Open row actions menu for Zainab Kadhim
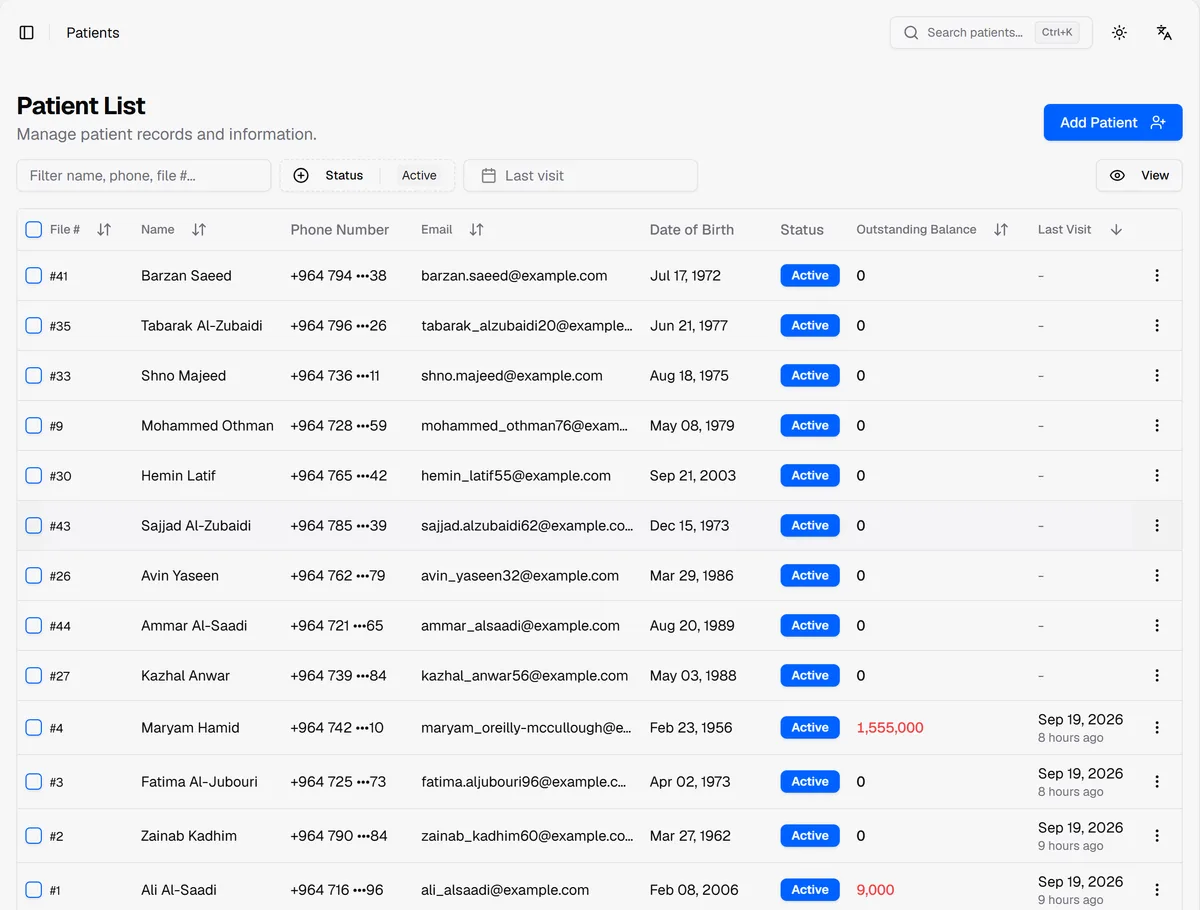Viewport: 1200px width, 910px height. 1157,836
